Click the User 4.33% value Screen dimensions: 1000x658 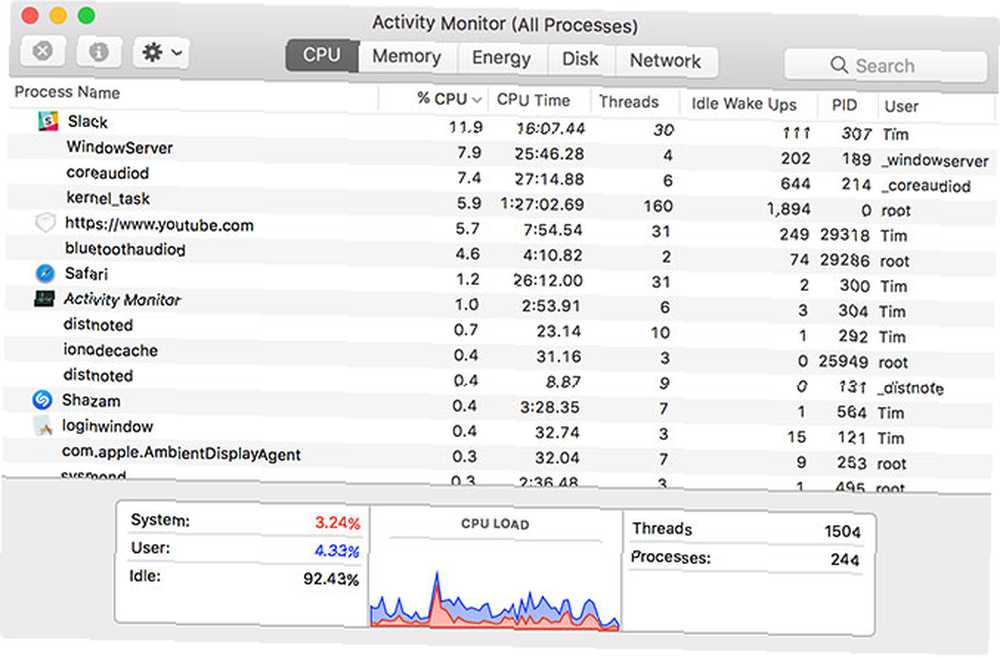click(337, 550)
